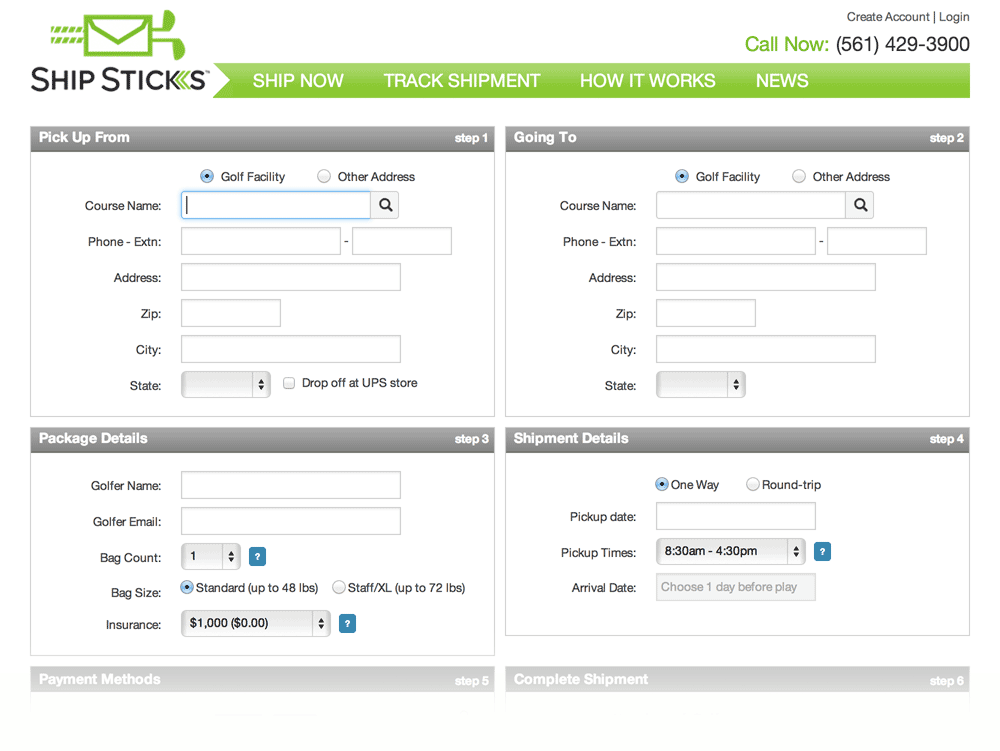Image resolution: width=1000 pixels, height=751 pixels.
Task: Focus Pick Up From Course Name field
Action: (x=276, y=205)
